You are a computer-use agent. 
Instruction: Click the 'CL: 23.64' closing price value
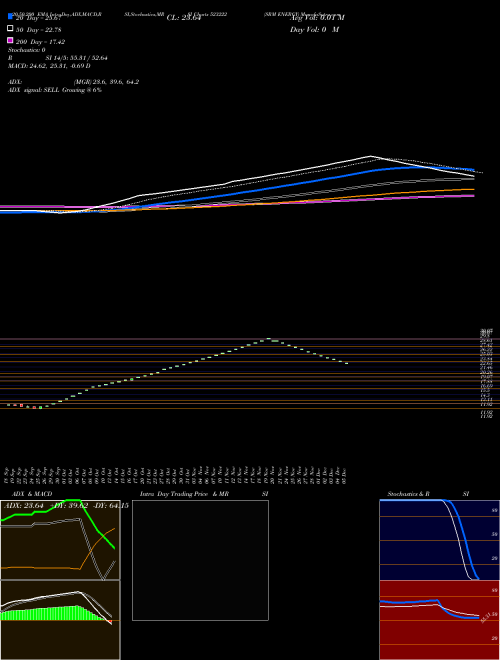pyautogui.click(x=184, y=18)
